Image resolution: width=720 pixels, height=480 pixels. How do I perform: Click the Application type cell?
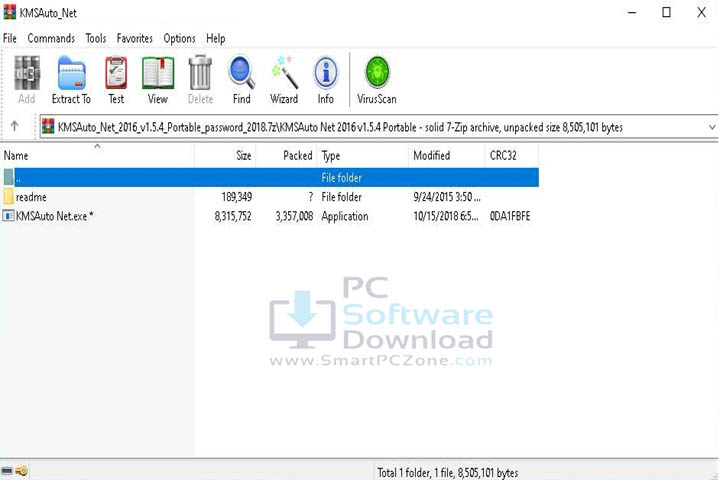point(345,216)
